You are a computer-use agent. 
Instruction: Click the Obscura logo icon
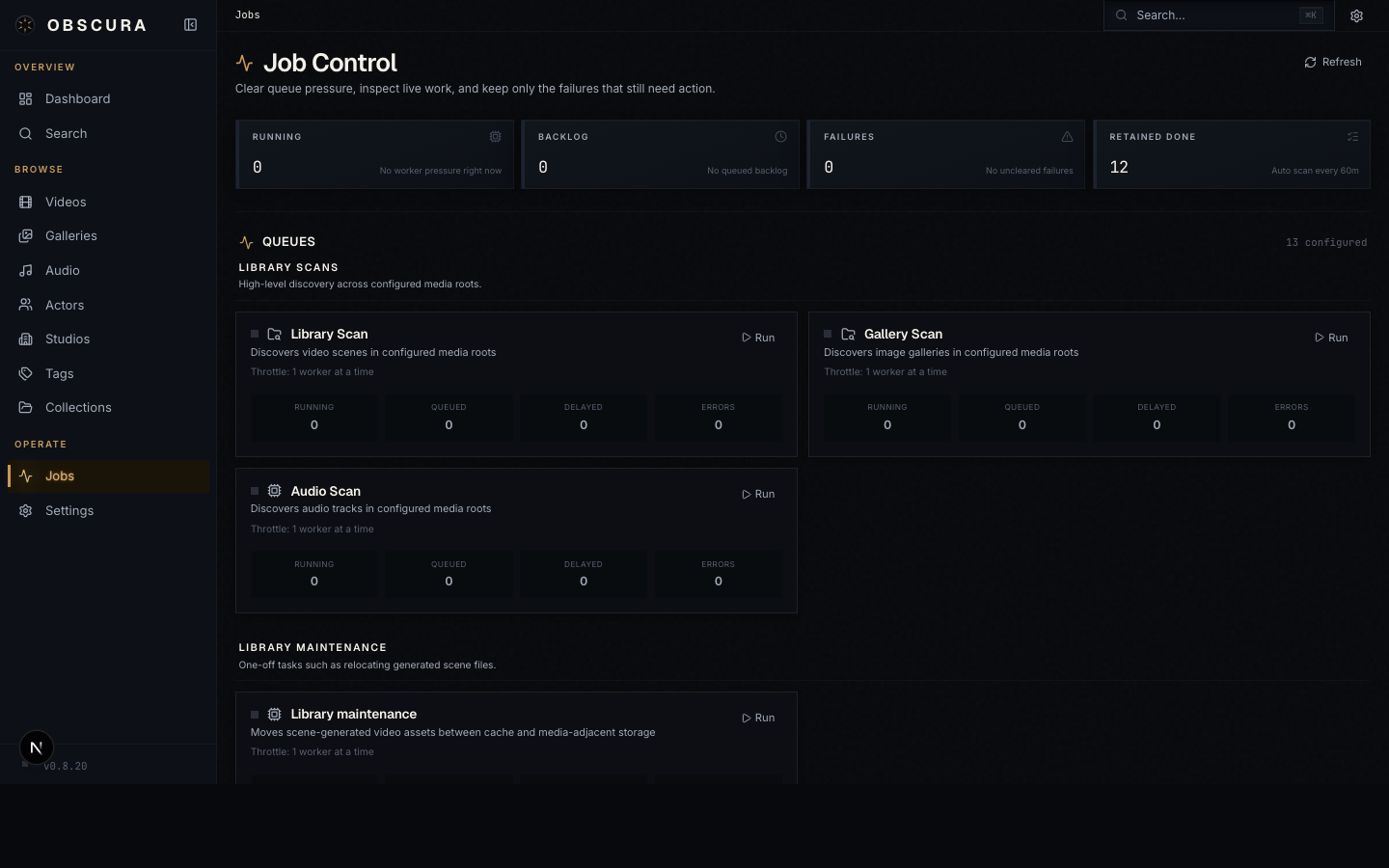point(25,25)
